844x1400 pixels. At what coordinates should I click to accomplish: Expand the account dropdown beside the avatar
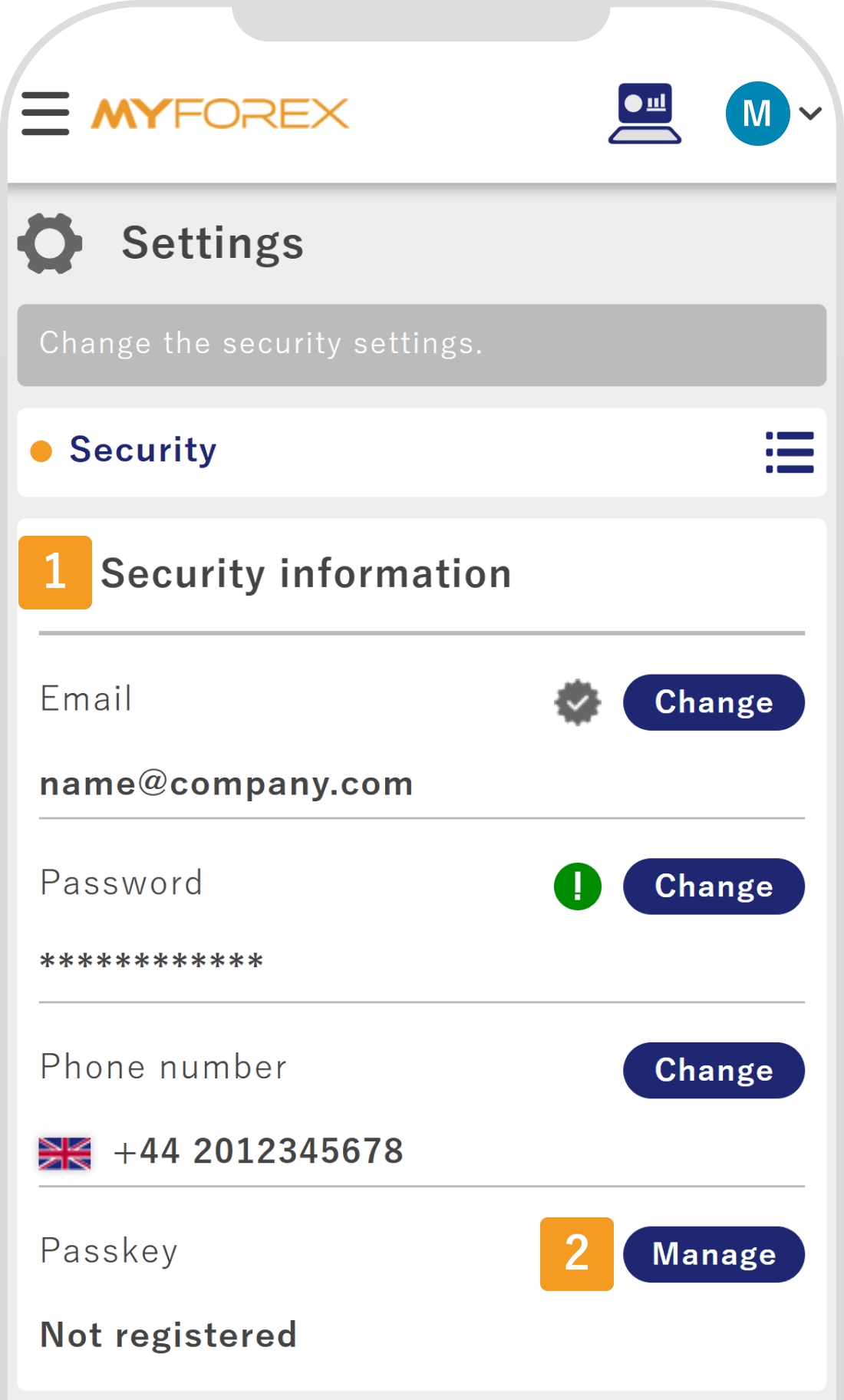[x=810, y=114]
